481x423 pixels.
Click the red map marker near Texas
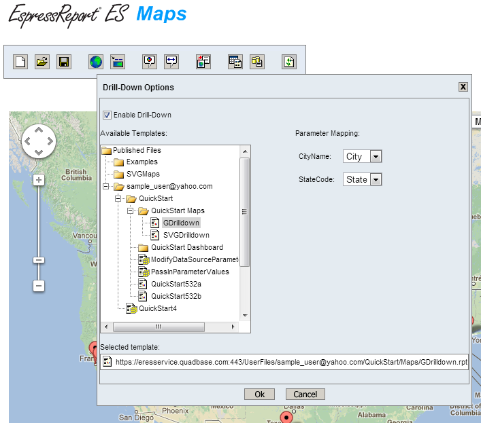(286, 417)
